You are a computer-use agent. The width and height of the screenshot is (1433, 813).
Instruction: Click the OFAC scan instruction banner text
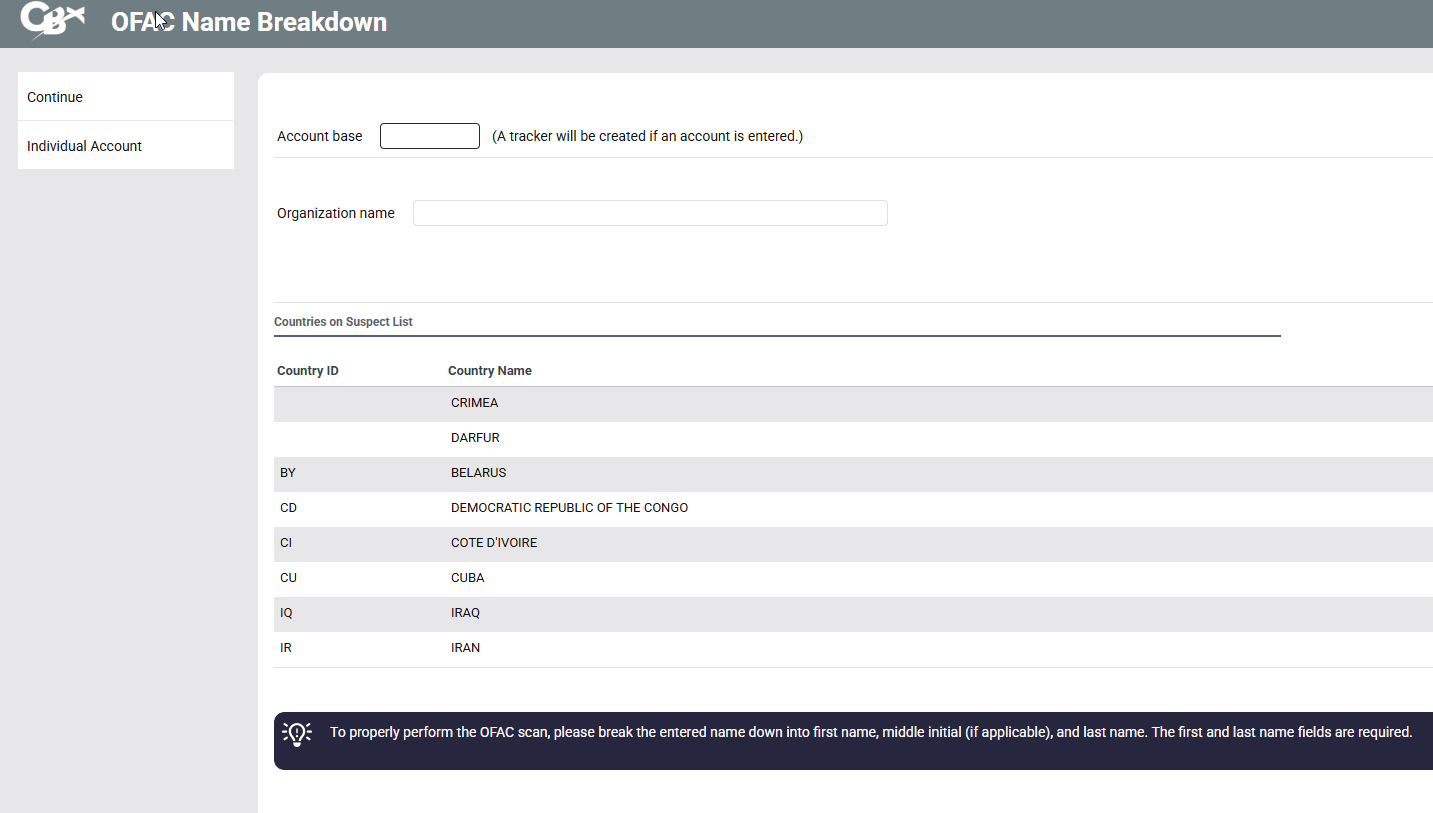[870, 732]
